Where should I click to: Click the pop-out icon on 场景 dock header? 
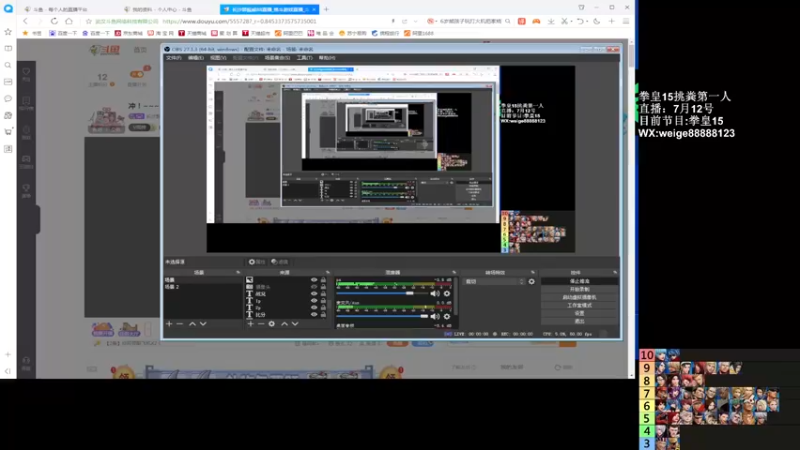(238, 272)
